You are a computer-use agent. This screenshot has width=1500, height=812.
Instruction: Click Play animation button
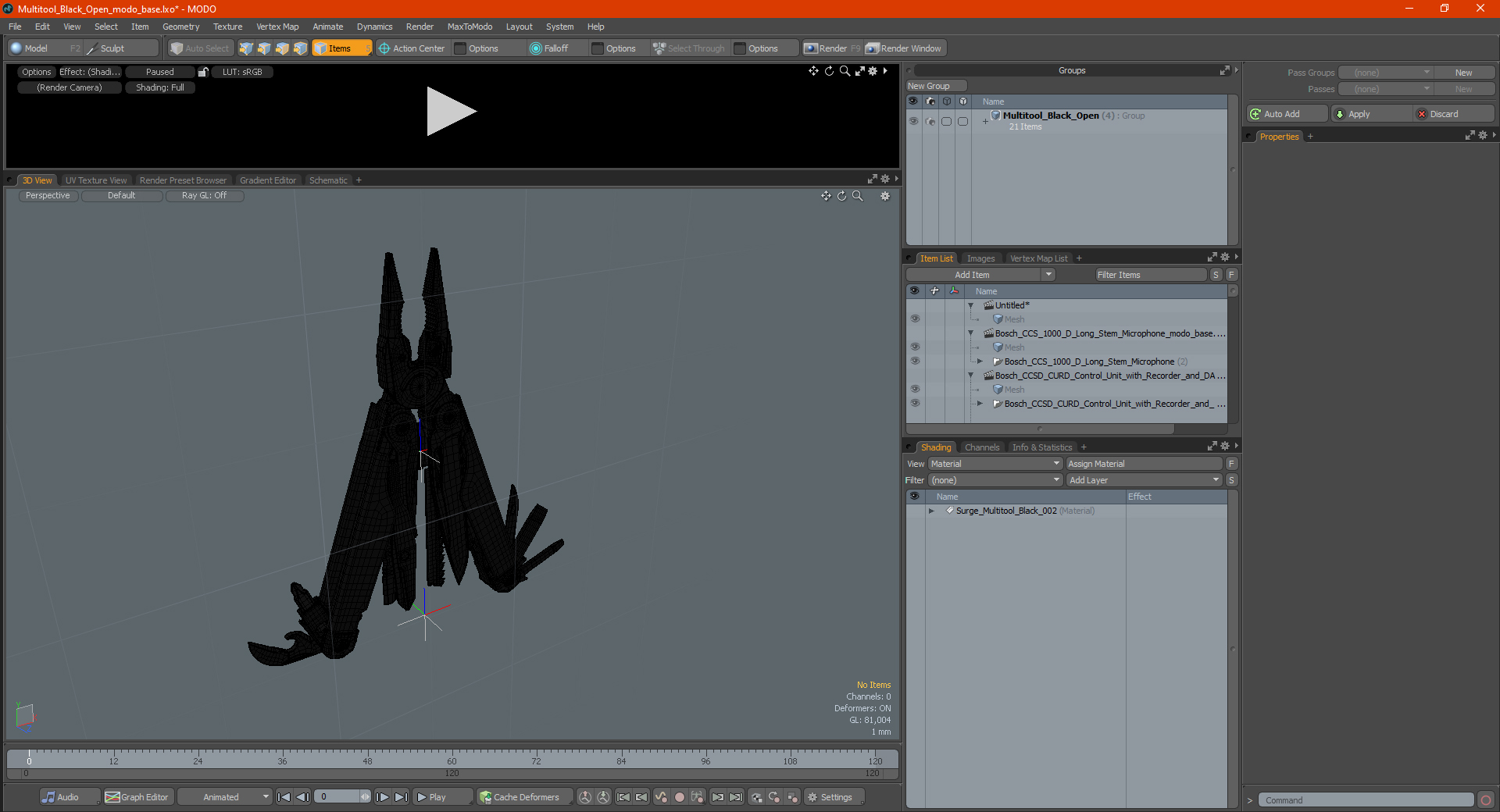[442, 797]
